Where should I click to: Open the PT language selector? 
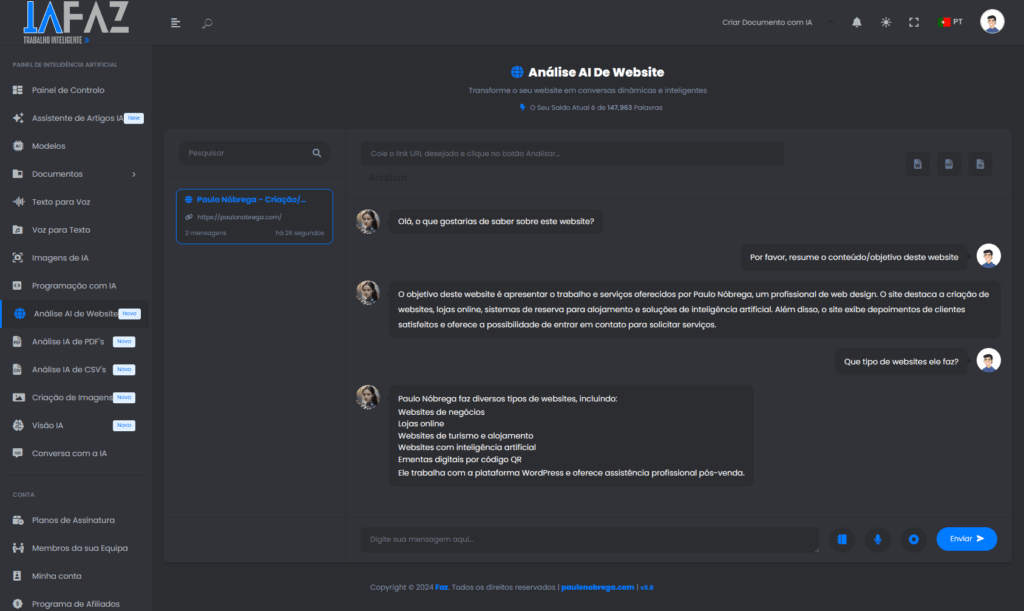coord(951,22)
